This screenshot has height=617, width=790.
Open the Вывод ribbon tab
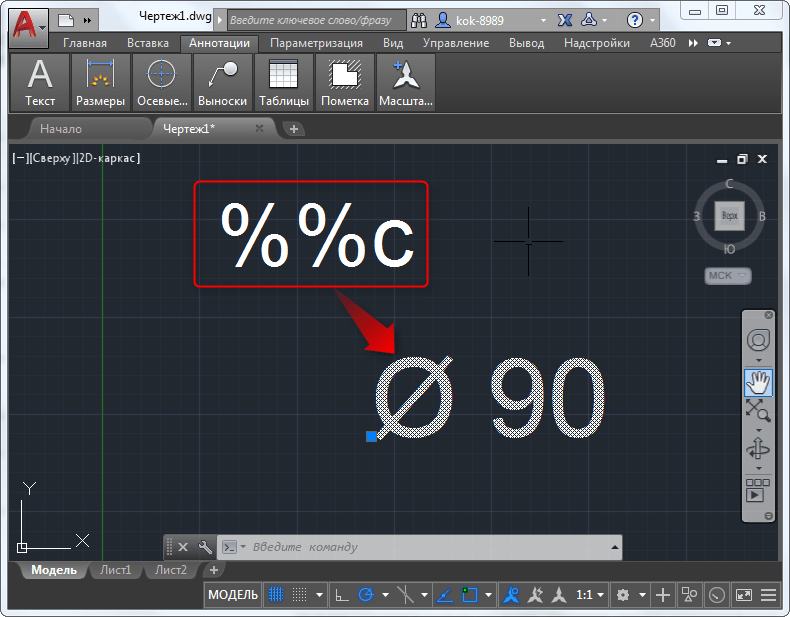coord(526,43)
